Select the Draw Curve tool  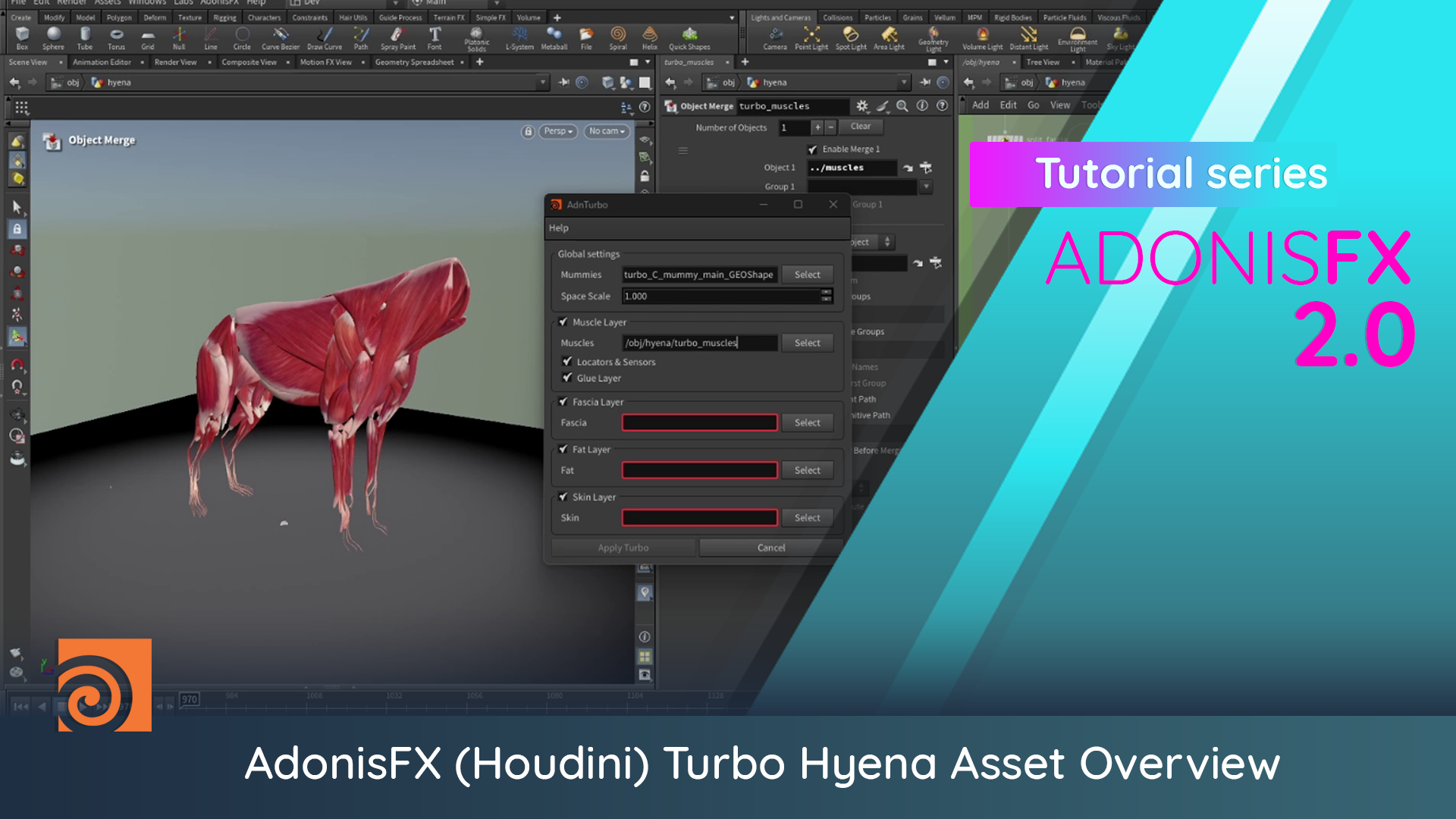pyautogui.click(x=325, y=38)
